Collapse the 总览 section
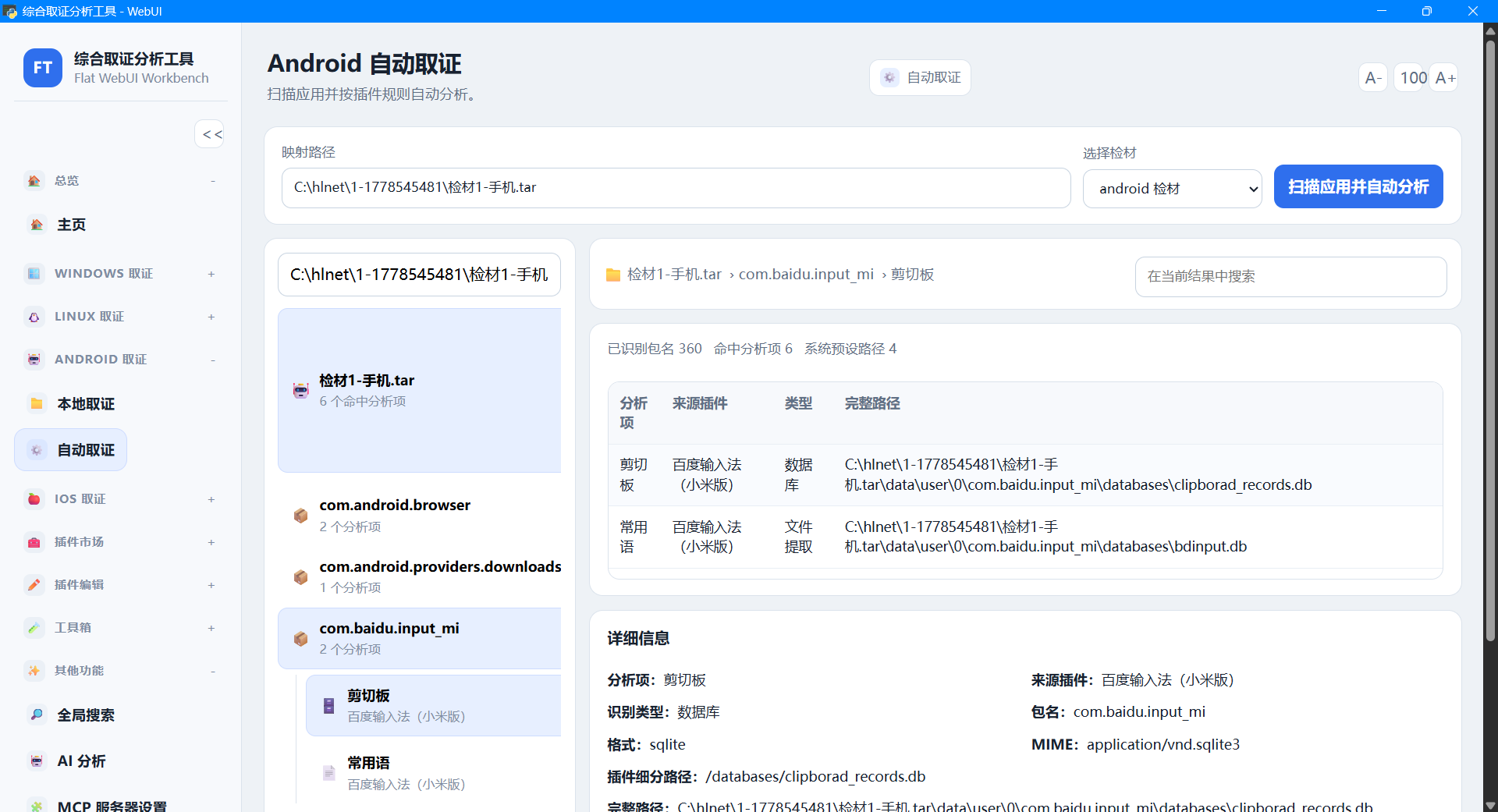1498x812 pixels. pyautogui.click(x=212, y=181)
